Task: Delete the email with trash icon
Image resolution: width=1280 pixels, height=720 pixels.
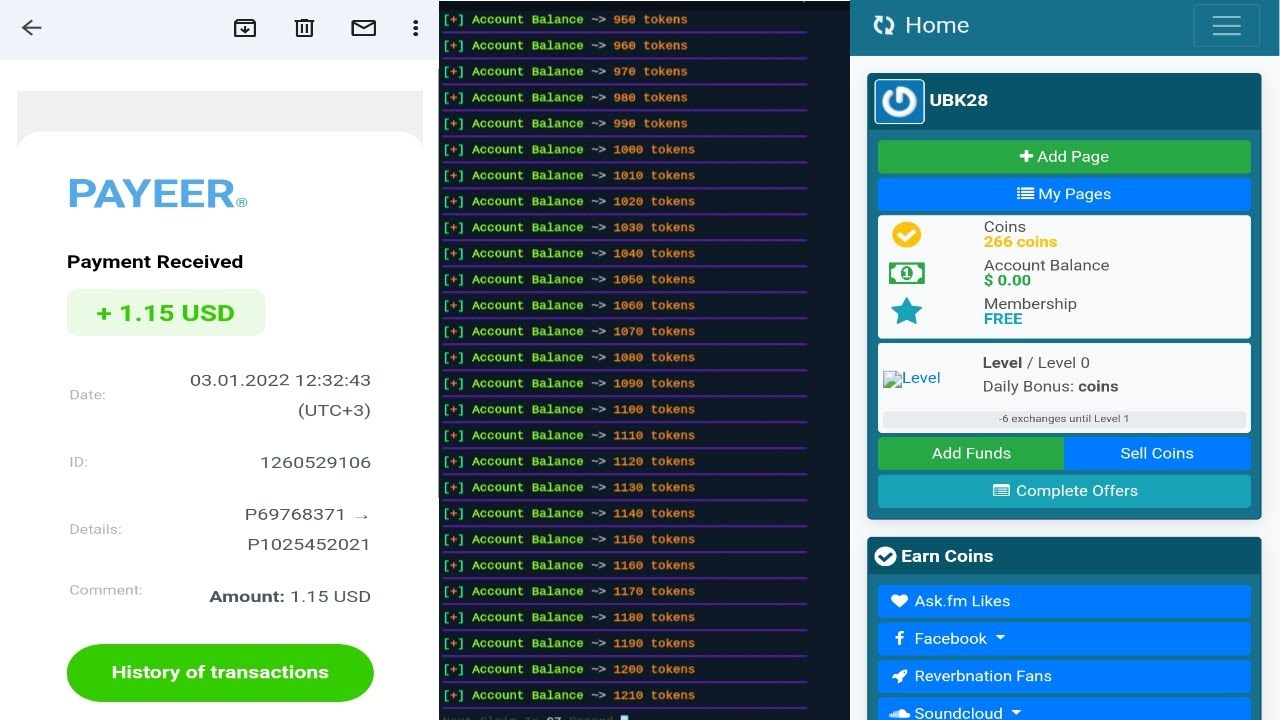Action: tap(305, 28)
